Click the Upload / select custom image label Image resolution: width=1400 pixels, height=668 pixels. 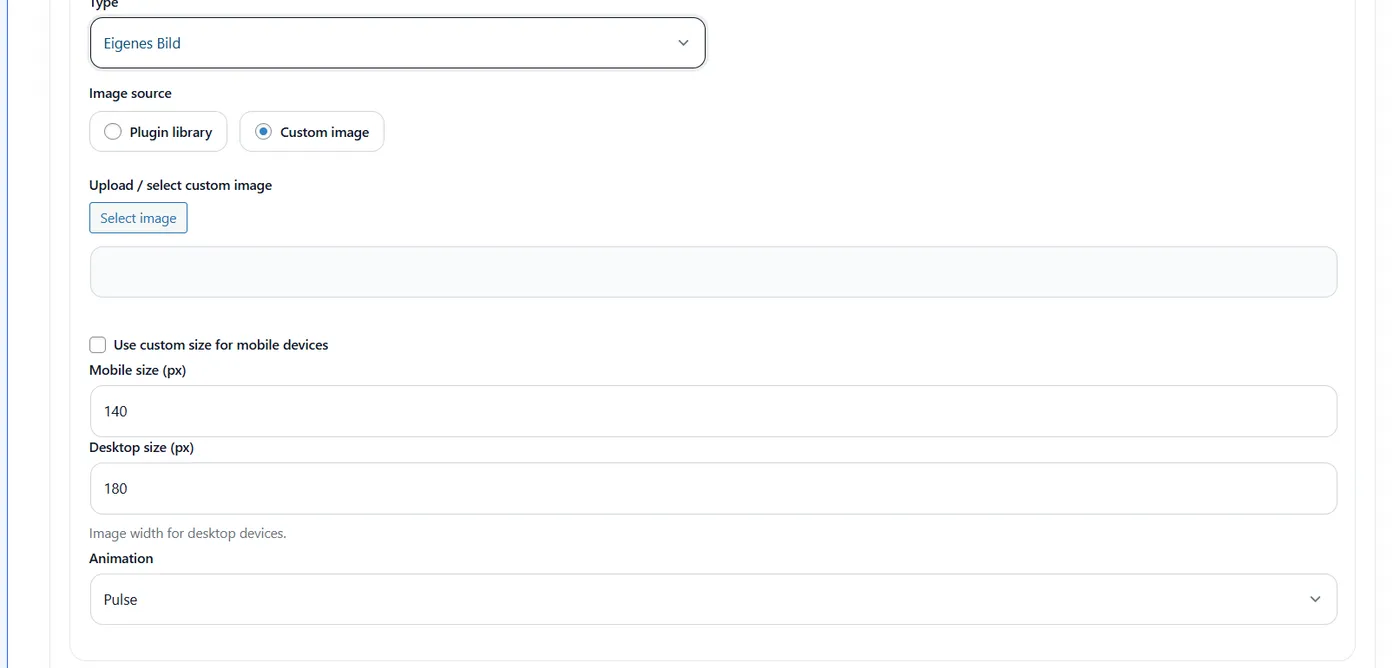click(x=180, y=185)
